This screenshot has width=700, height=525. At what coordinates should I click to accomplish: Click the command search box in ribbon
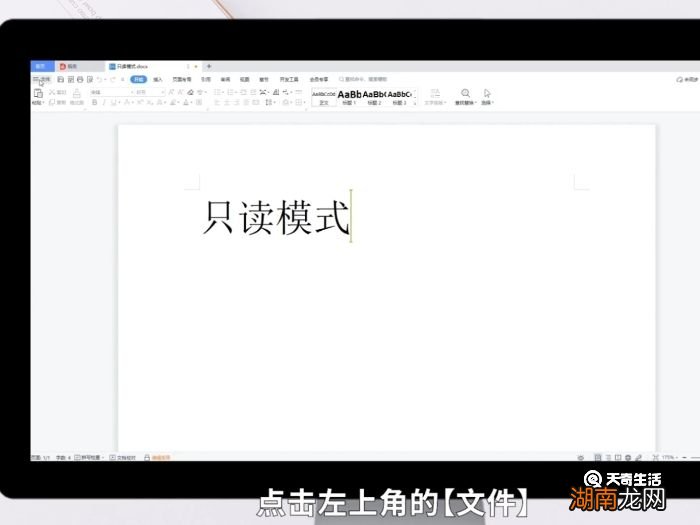[x=363, y=79]
